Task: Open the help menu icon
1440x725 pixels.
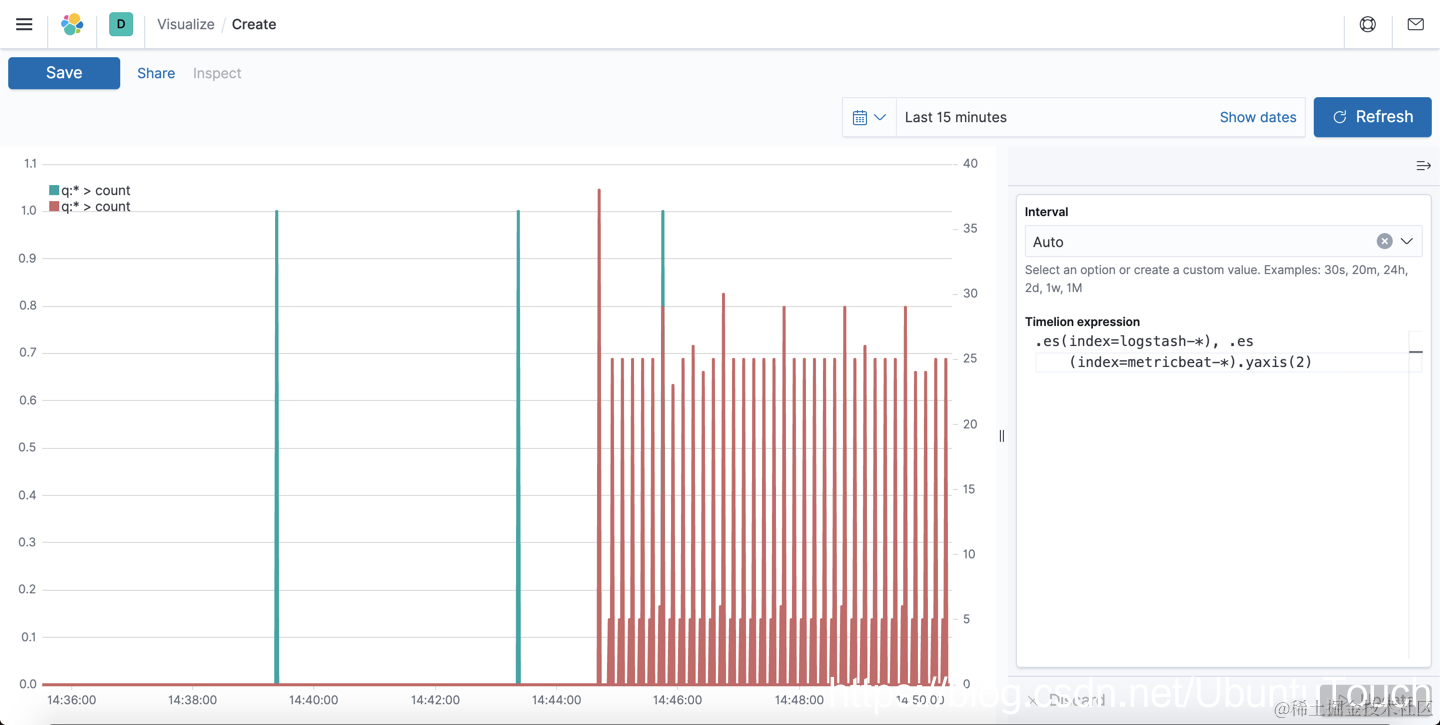Action: [1368, 24]
